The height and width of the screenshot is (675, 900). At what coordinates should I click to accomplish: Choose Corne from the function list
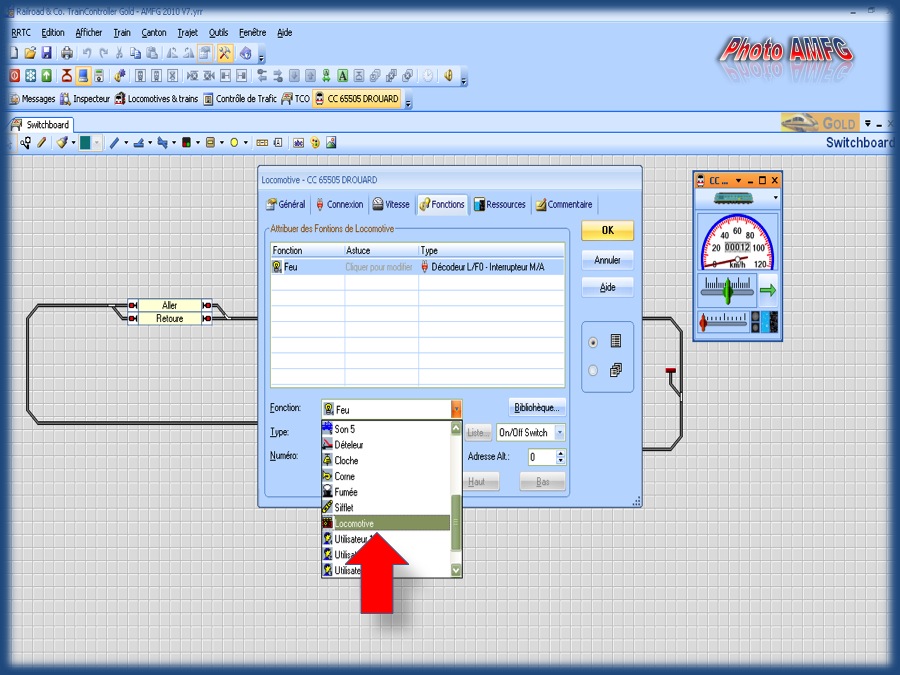point(386,476)
